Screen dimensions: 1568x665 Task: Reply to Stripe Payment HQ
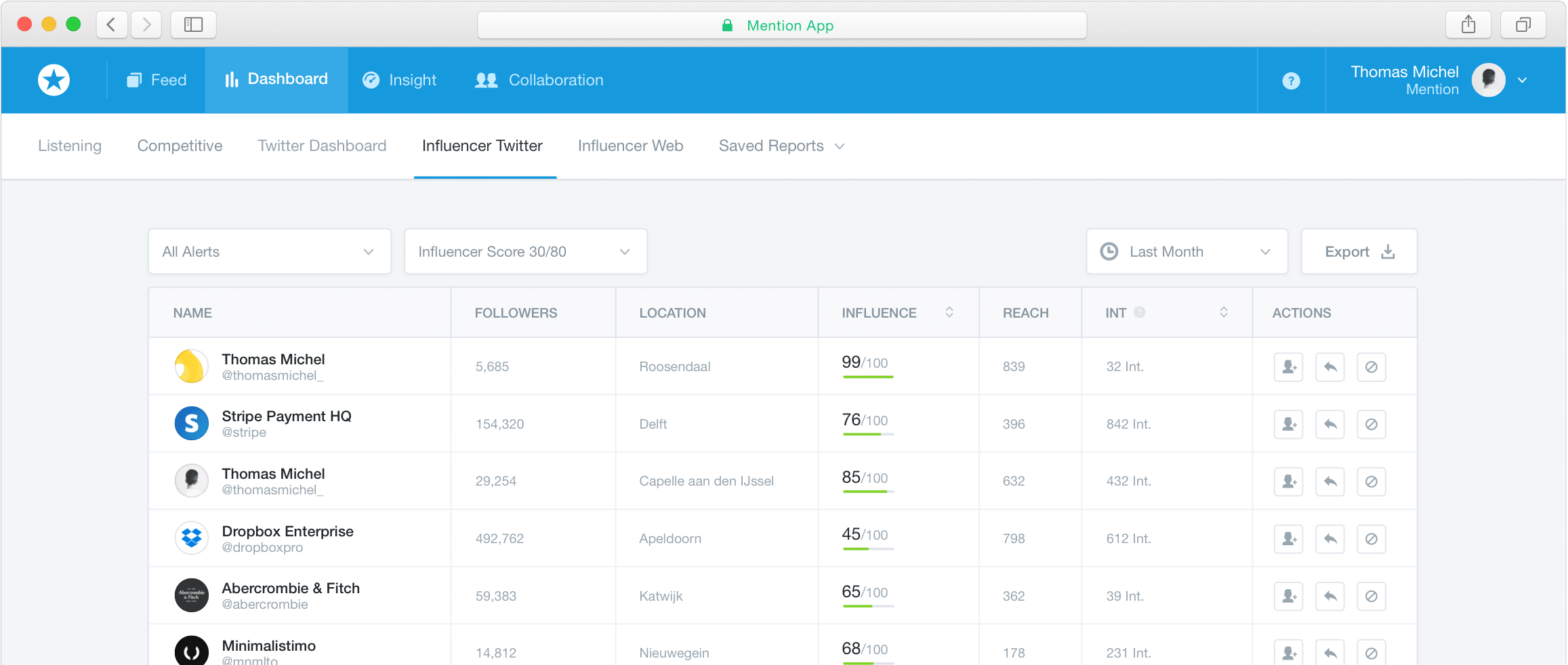tap(1330, 425)
